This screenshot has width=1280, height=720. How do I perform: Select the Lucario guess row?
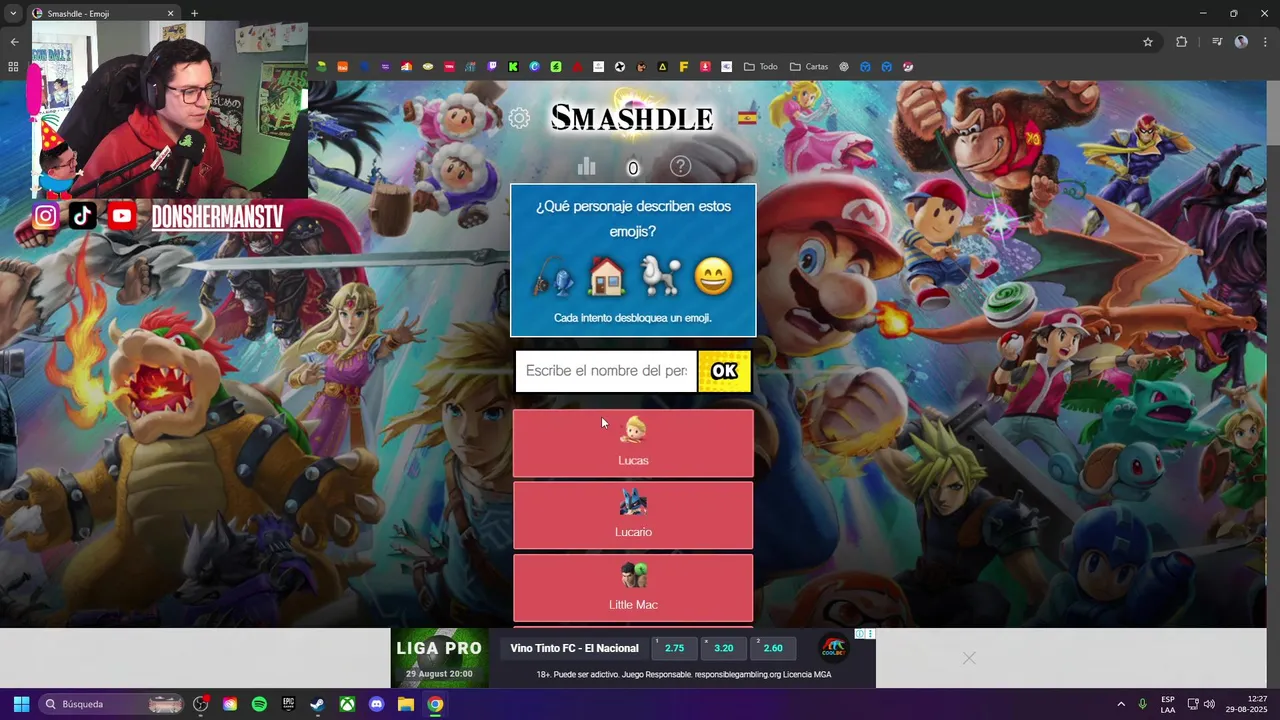tap(633, 515)
